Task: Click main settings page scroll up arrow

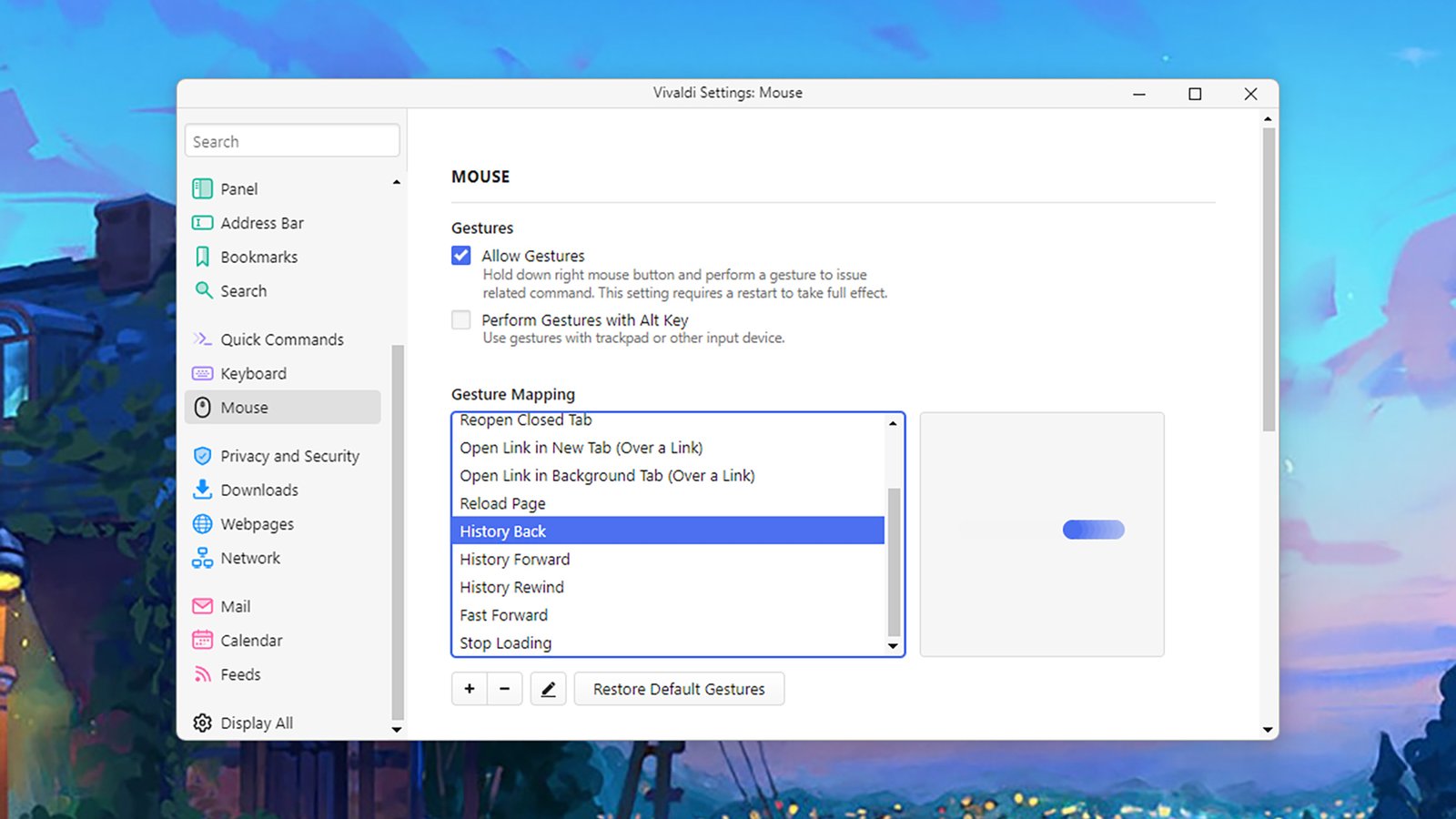Action: coord(1269,119)
